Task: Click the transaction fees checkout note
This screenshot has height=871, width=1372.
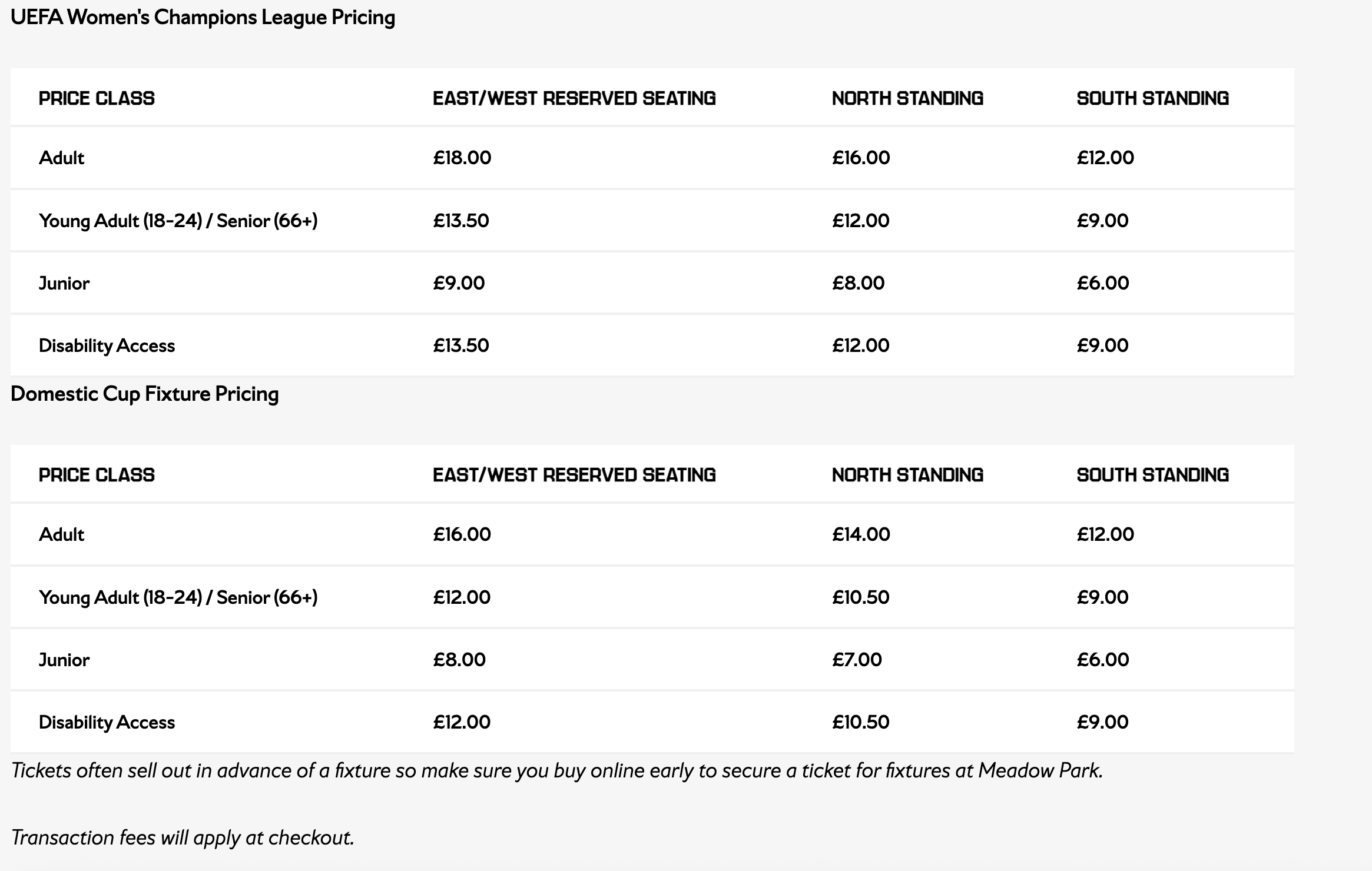Action: 183,837
